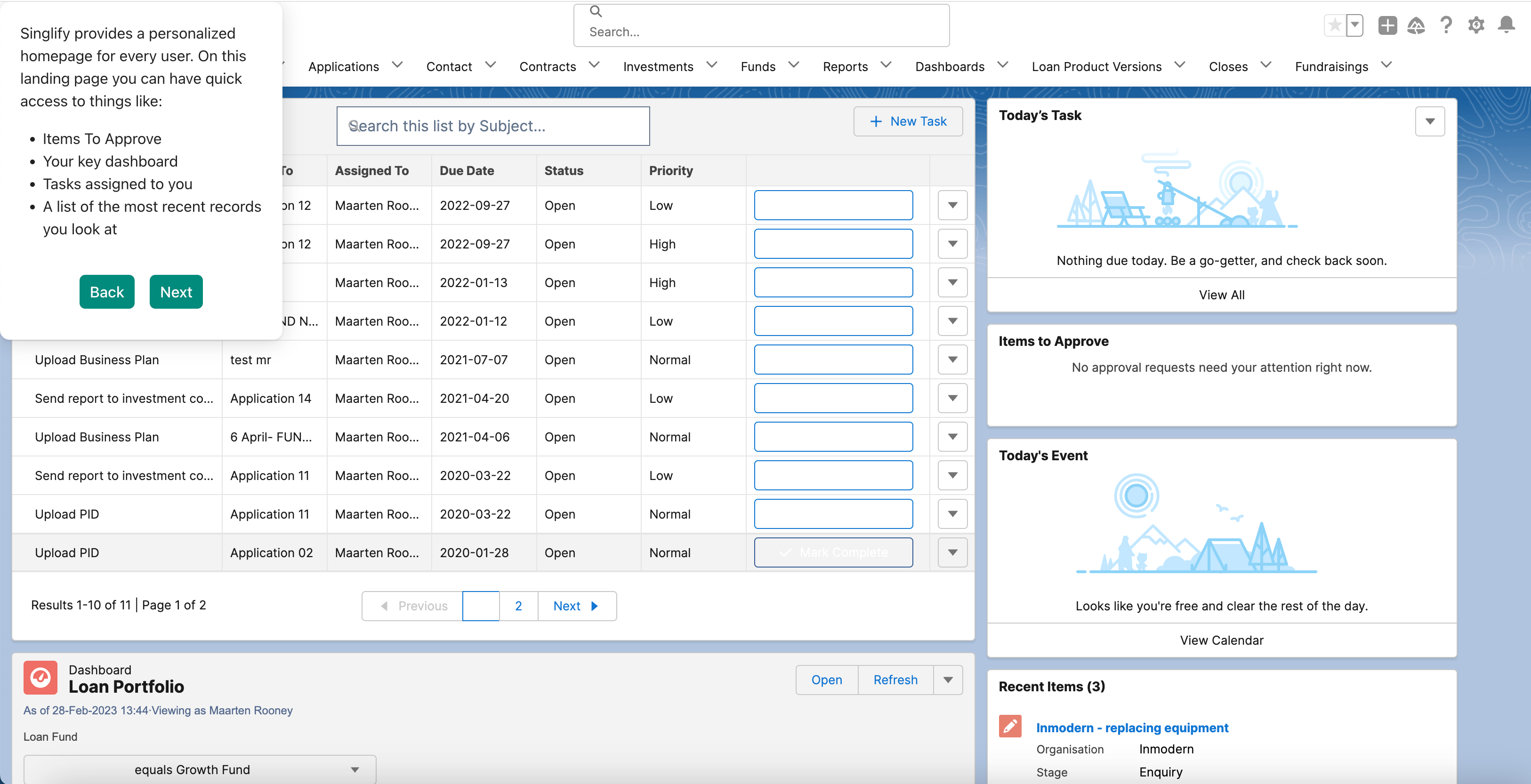The image size is (1531, 784).
Task: Open row actions for the Application 14 task
Action: (953, 398)
